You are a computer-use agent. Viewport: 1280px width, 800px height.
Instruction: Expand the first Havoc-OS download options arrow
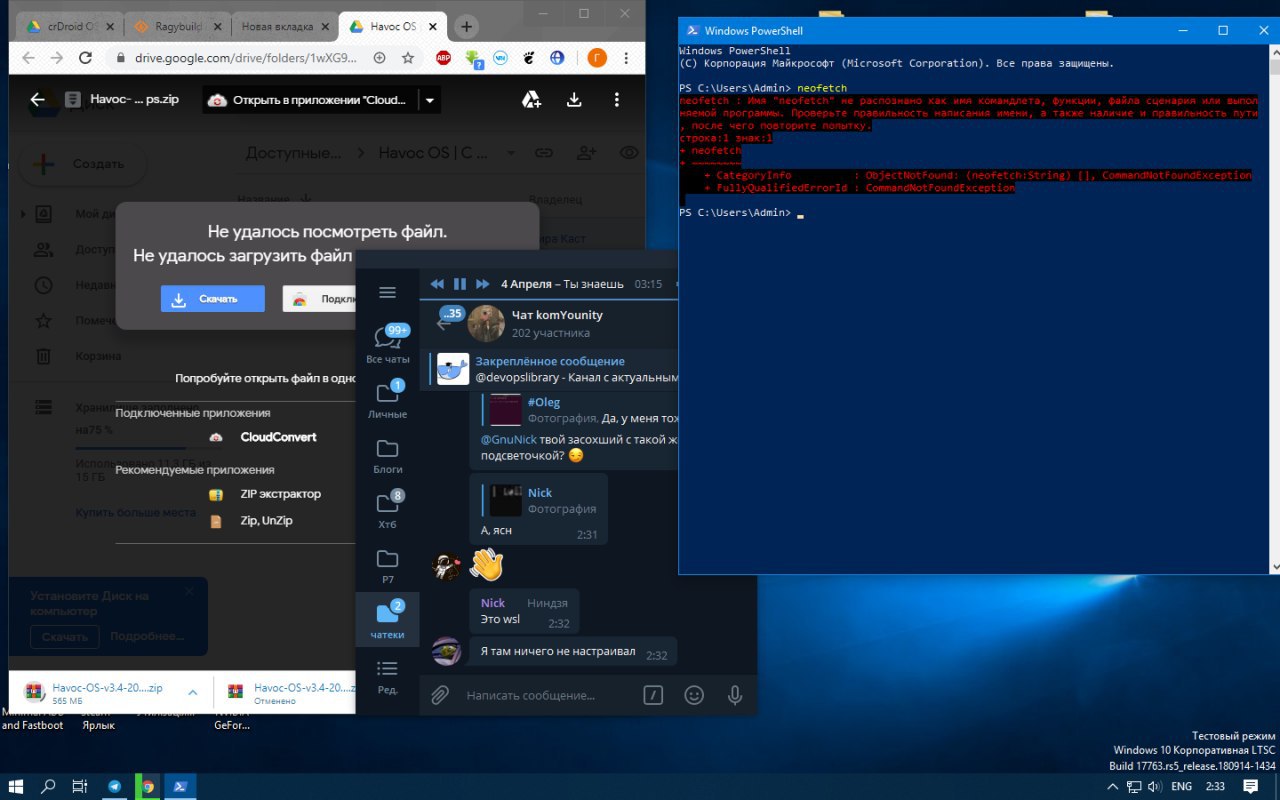[192, 692]
